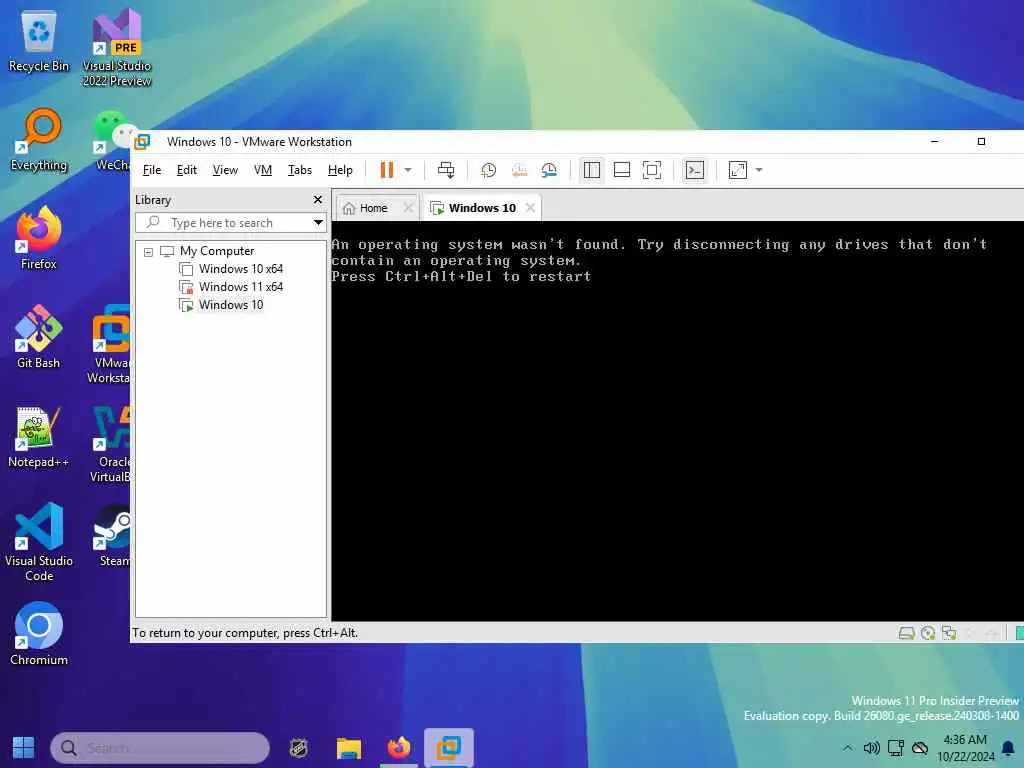Click the taskbar Search box
The image size is (1024, 768).
pos(160,748)
